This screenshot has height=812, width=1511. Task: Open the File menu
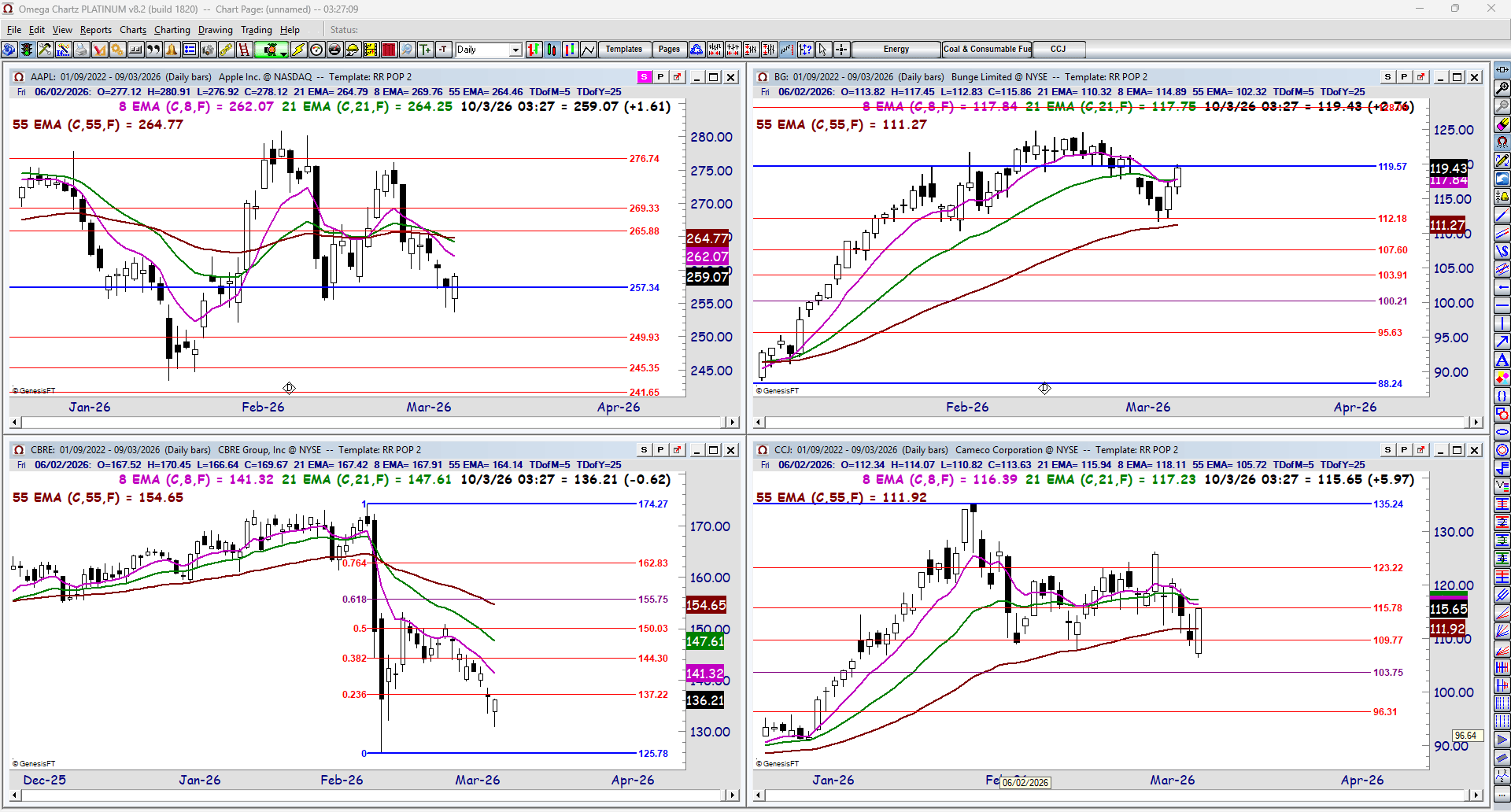tap(14, 30)
